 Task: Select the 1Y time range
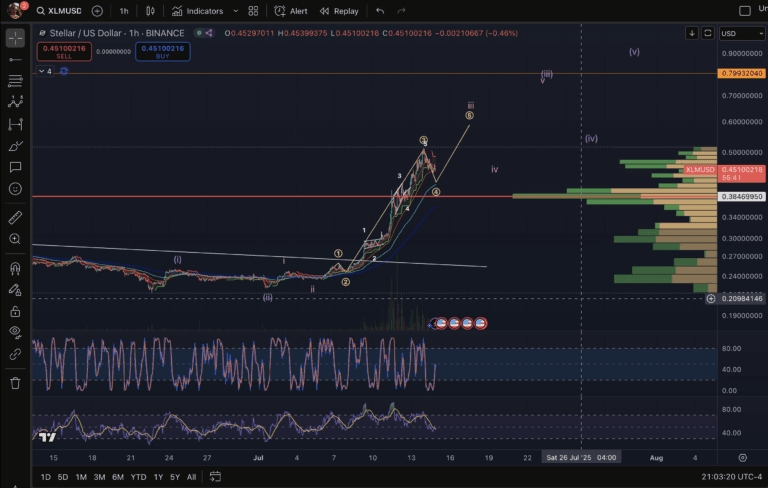pos(158,477)
